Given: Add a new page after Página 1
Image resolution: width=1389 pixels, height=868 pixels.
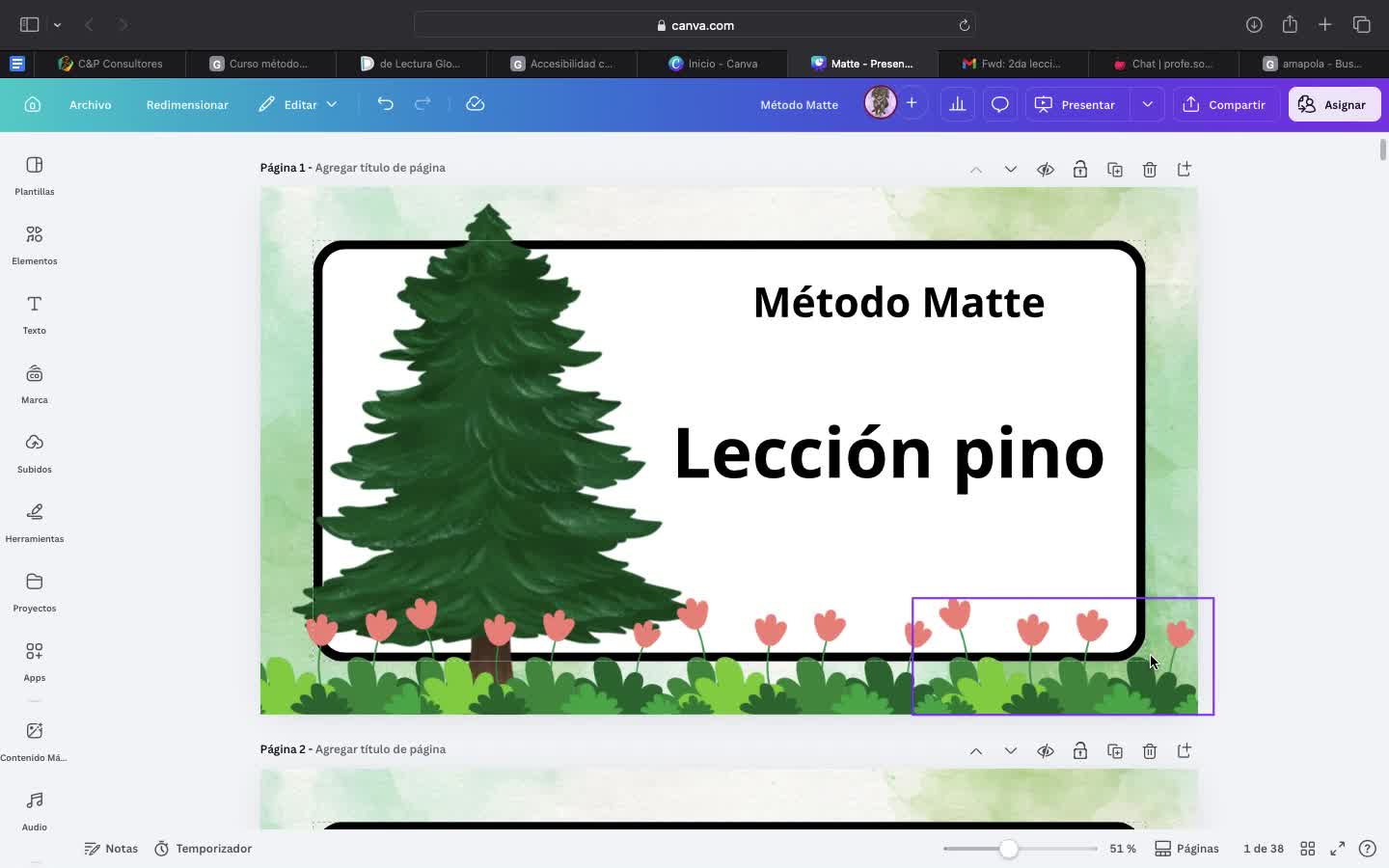Looking at the screenshot, I should (x=1185, y=170).
